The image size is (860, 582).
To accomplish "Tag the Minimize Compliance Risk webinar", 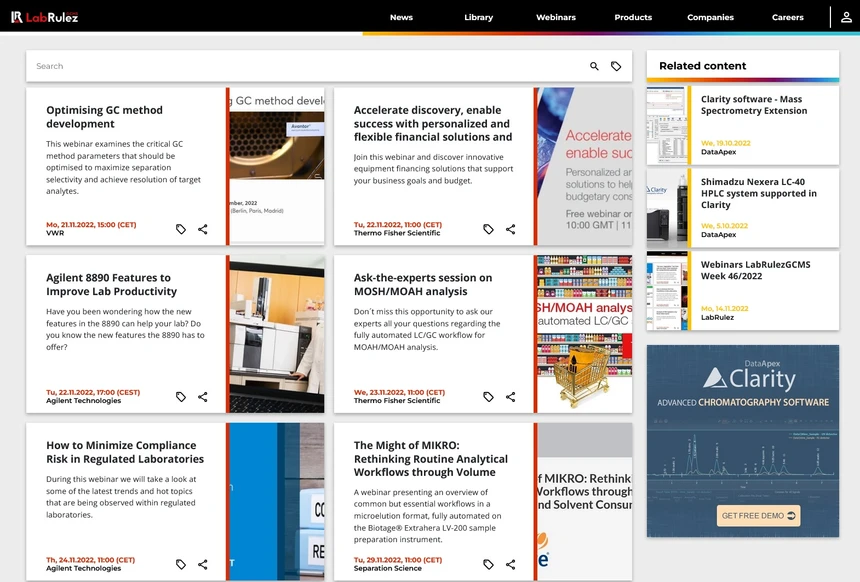I will (x=180, y=564).
